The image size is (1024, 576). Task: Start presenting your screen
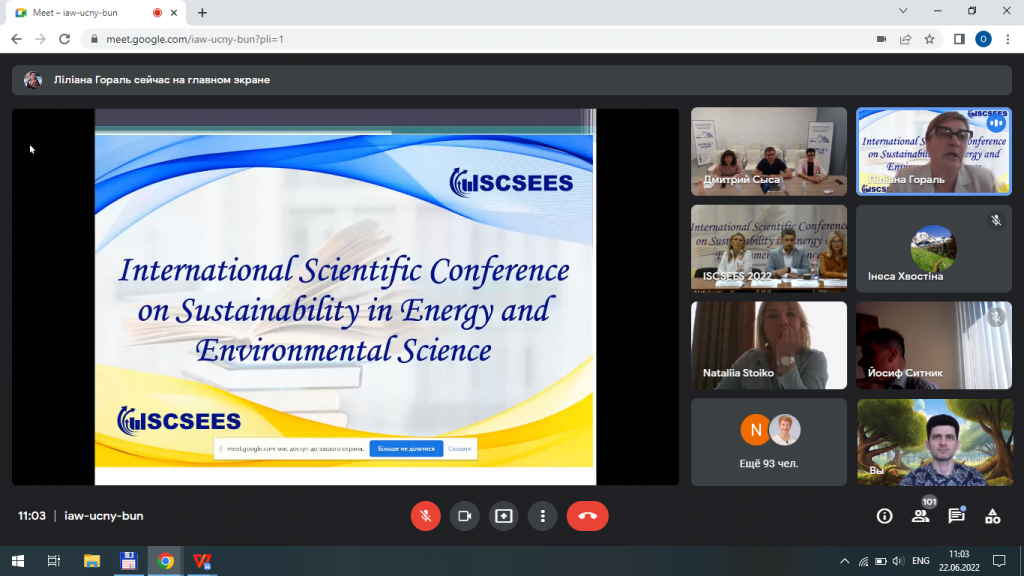pyautogui.click(x=504, y=516)
